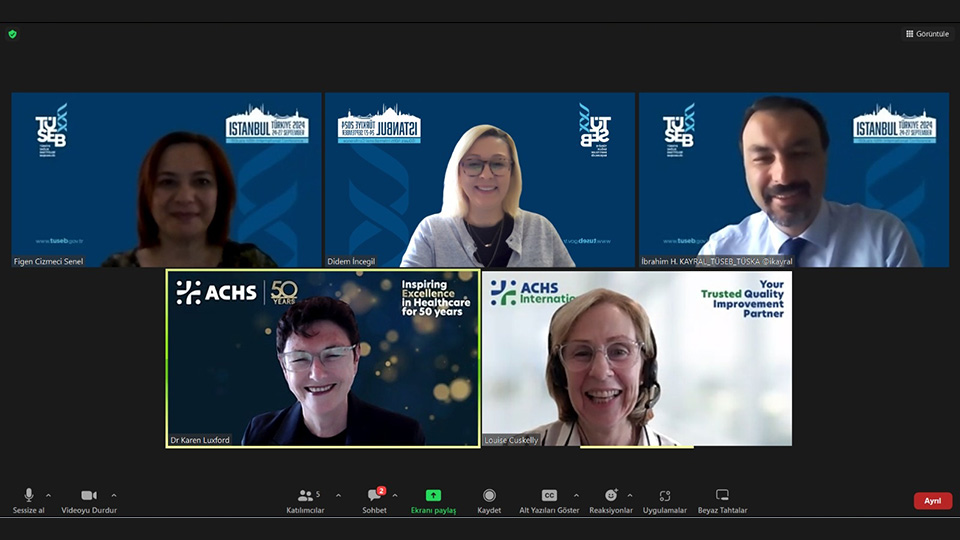Select the Dr Karen Luxford video tile

[x=323, y=358]
